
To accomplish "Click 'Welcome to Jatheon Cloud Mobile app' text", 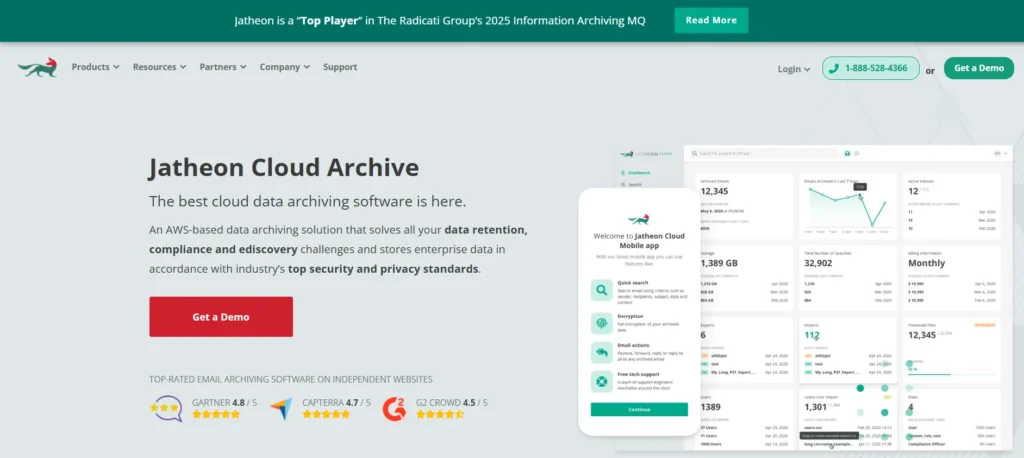I will click(639, 241).
